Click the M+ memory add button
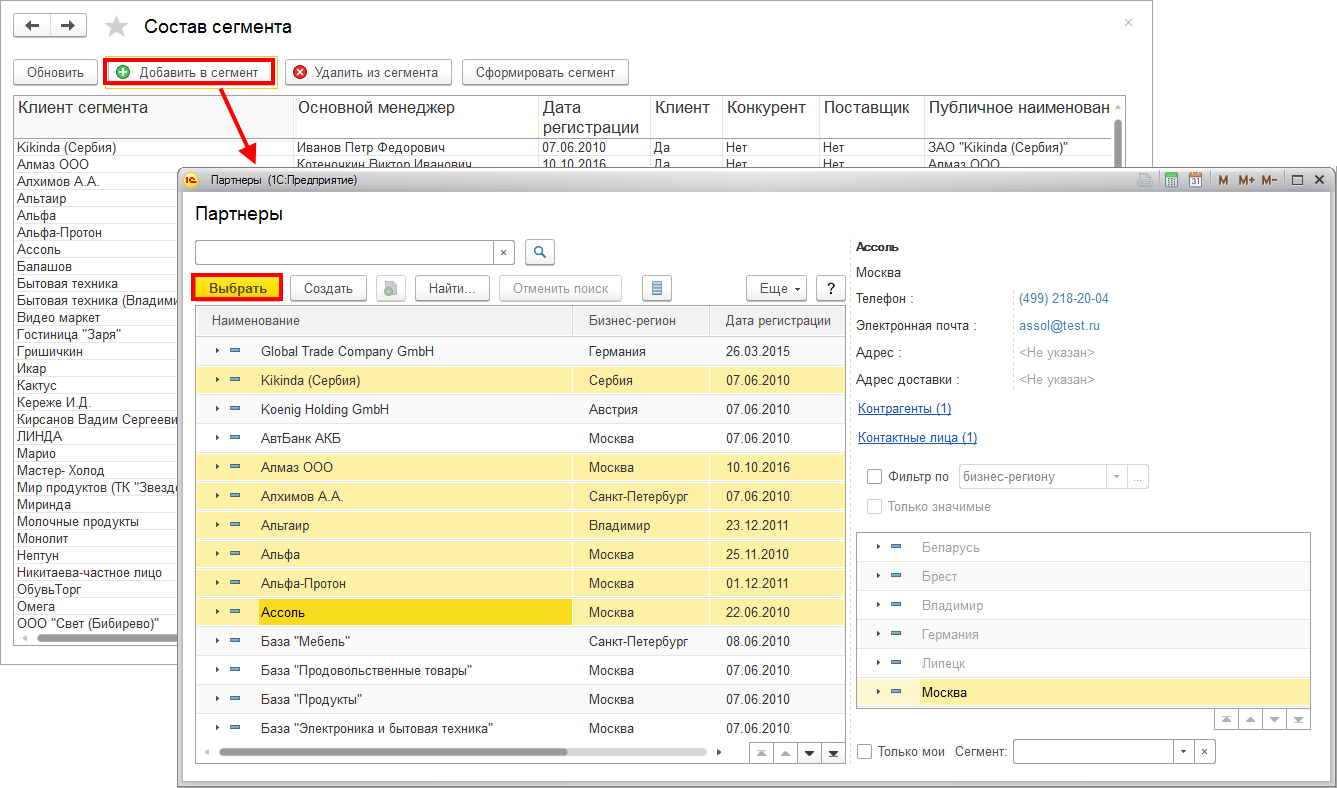The width and height of the screenshot is (1337, 788). [x=1246, y=180]
